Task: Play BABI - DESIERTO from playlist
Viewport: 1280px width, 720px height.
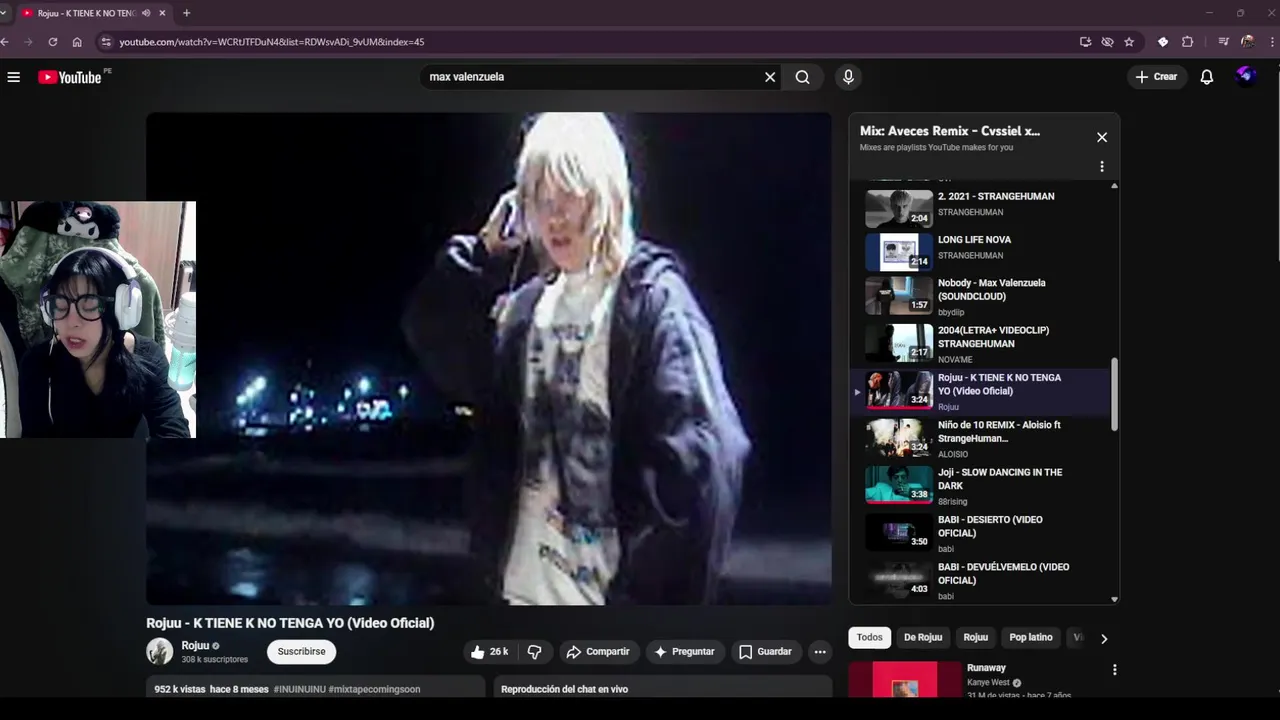Action: click(x=980, y=534)
